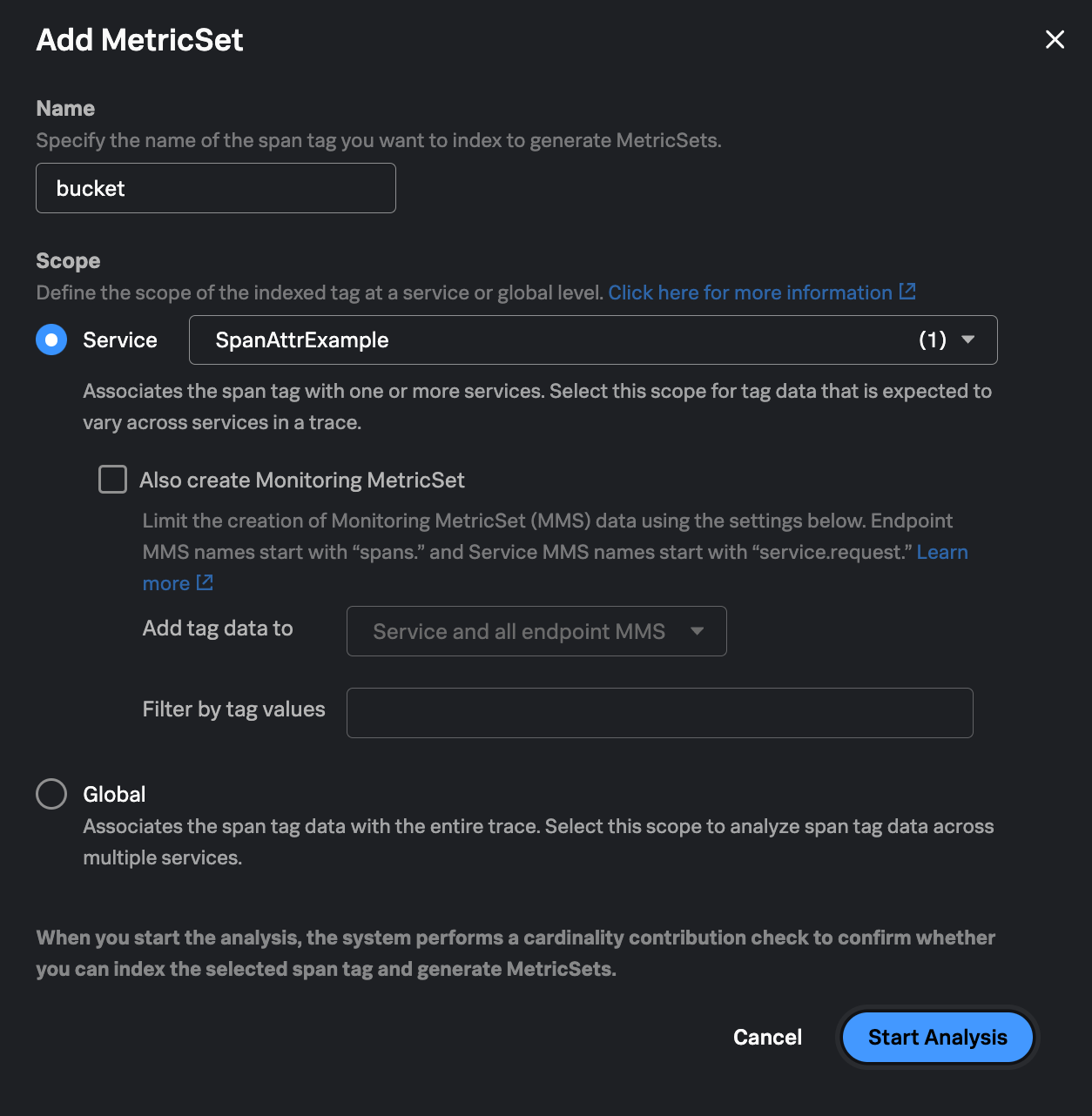Click the Cancel button
Image resolution: width=1092 pixels, height=1116 pixels.
pyautogui.click(x=766, y=1037)
